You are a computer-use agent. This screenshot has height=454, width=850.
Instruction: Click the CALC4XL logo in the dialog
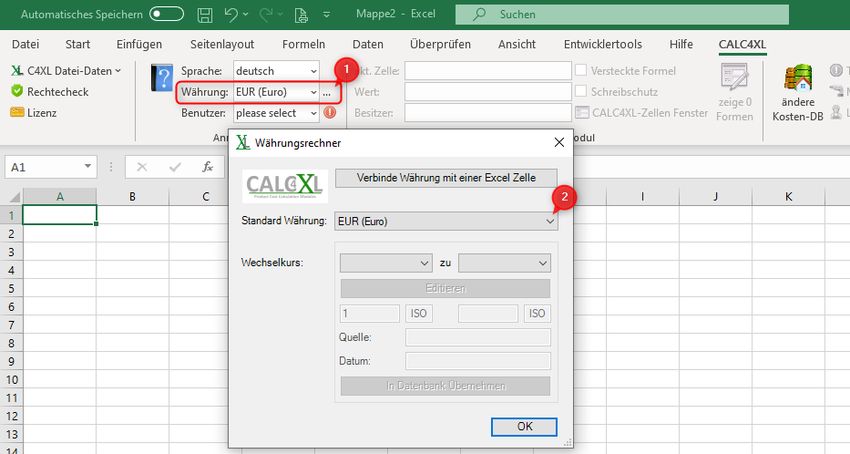click(x=285, y=186)
